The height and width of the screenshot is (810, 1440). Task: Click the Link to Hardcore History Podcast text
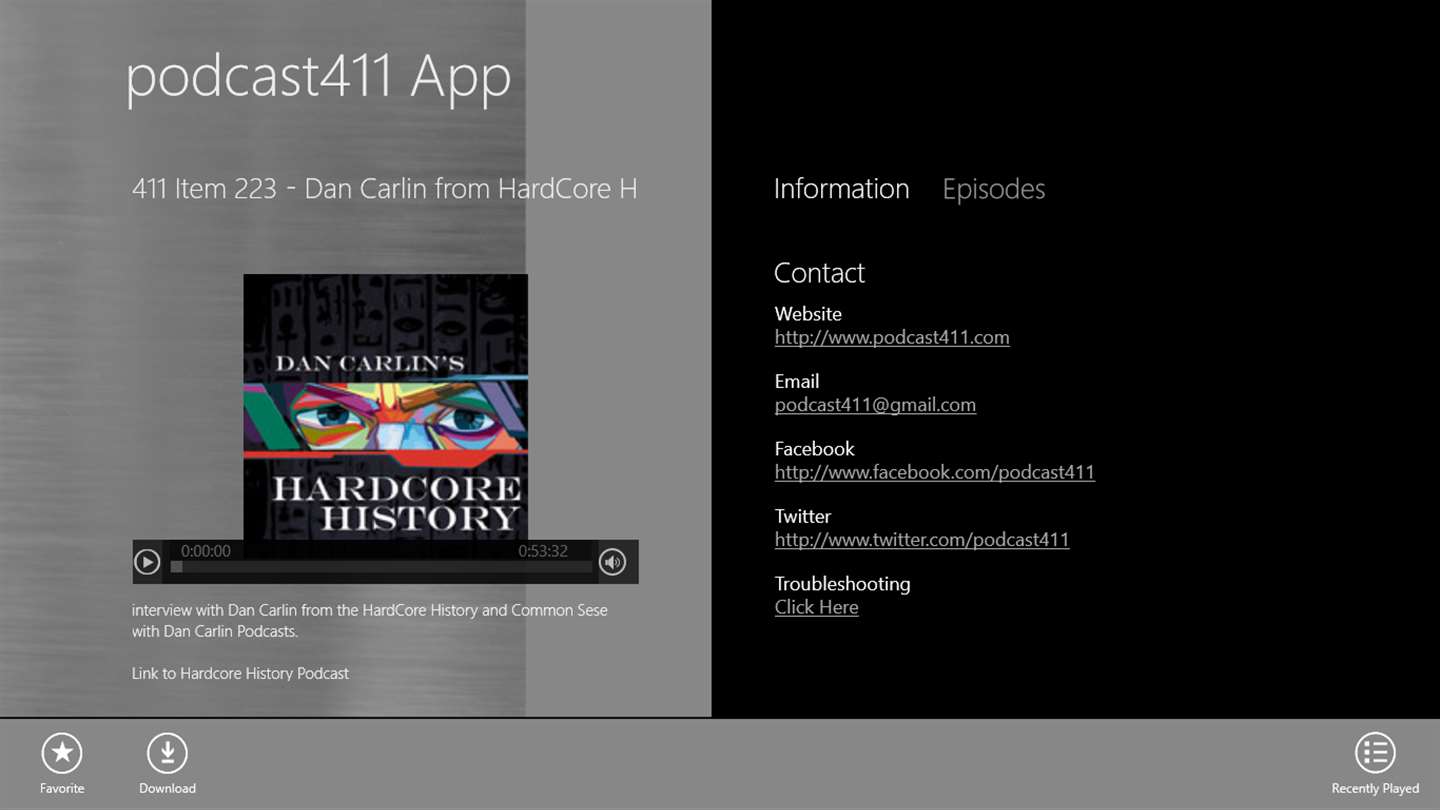pos(240,673)
